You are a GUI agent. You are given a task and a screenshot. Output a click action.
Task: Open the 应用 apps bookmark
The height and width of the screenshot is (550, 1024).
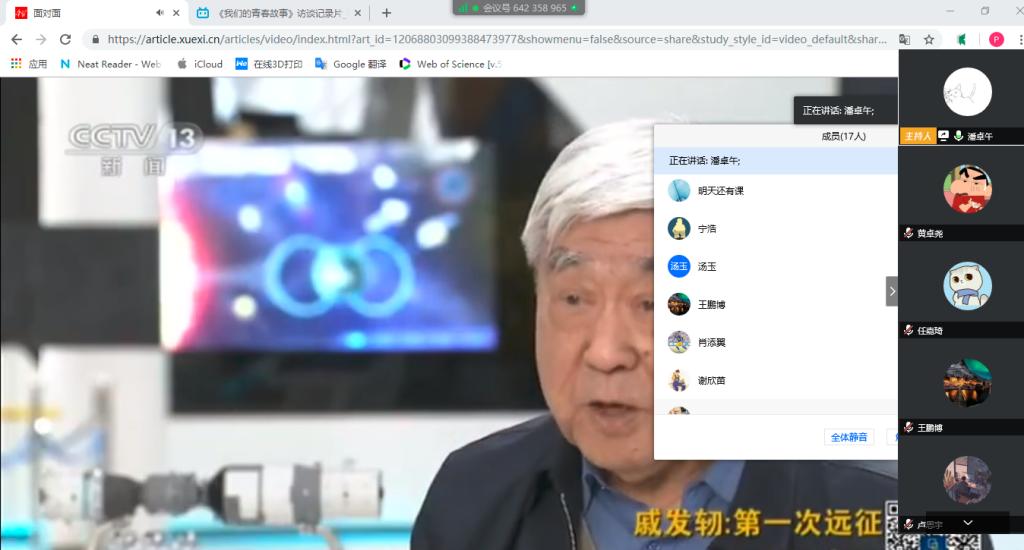tap(29, 64)
